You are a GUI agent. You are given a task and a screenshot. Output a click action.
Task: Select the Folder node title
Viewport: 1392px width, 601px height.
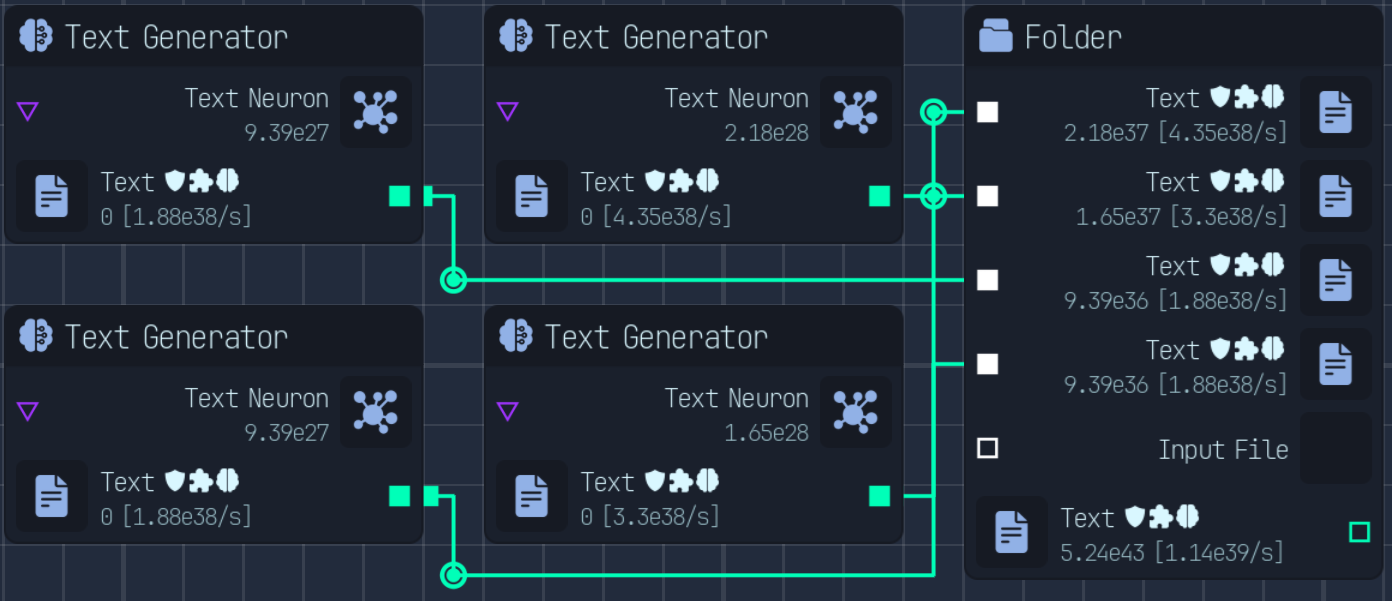(1073, 38)
